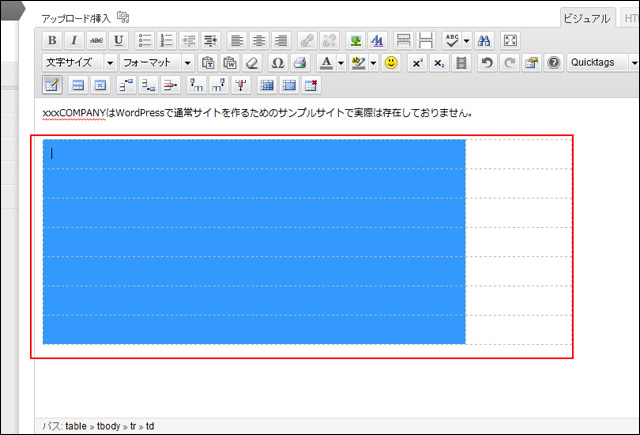Increase the paragraph indent

(211, 40)
